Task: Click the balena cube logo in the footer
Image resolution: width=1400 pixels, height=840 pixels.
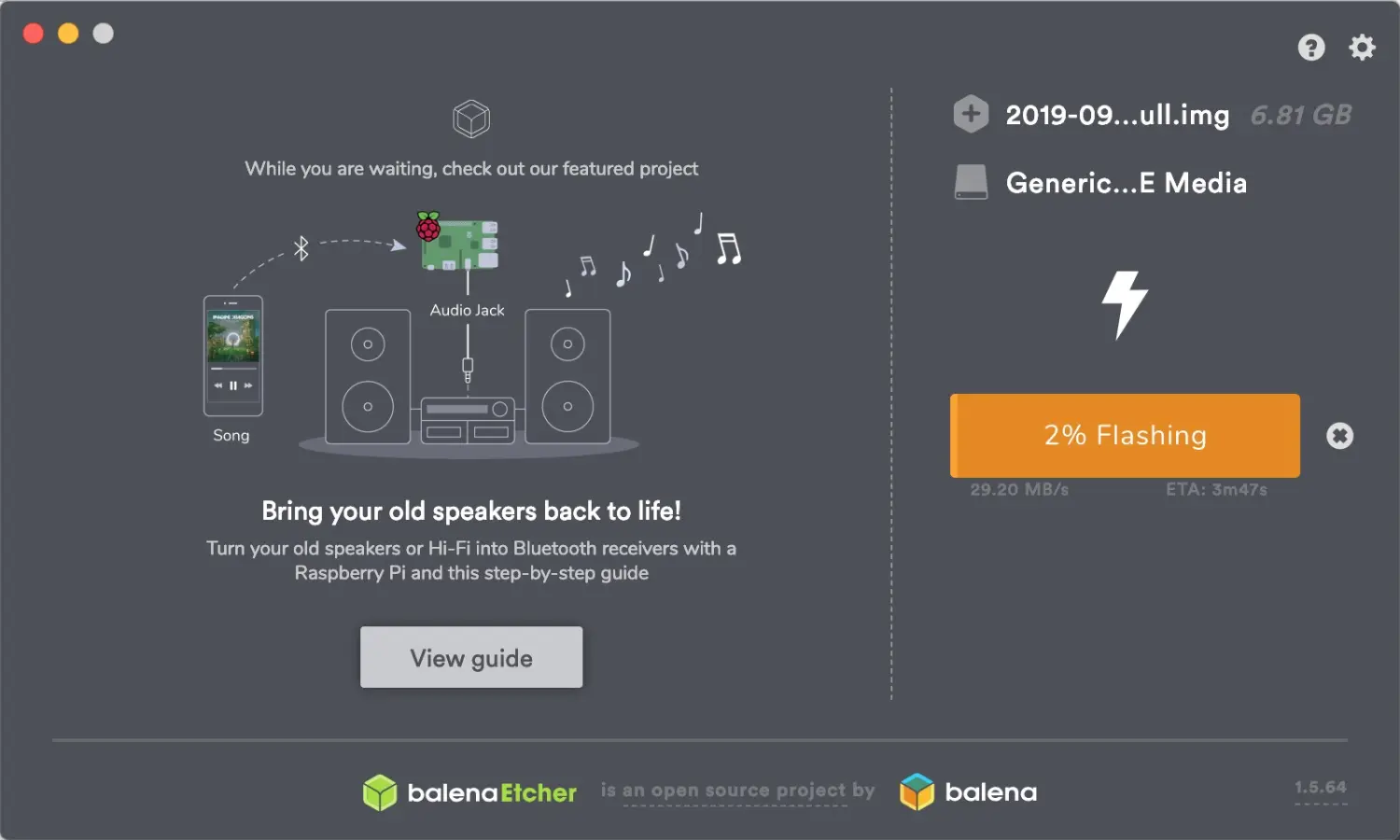Action: pos(917,791)
